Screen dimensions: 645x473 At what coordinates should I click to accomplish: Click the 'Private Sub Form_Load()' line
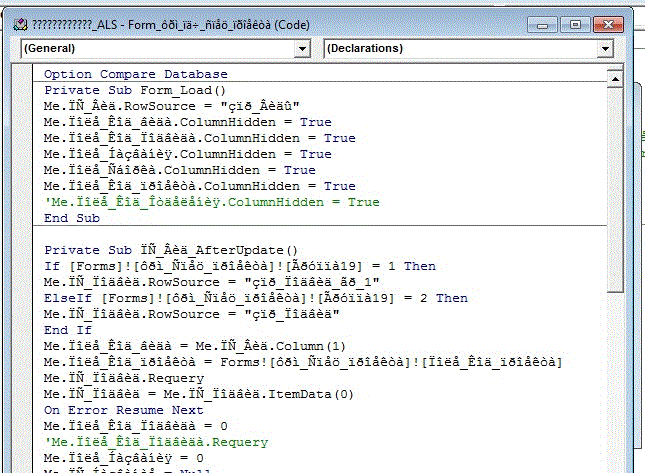point(135,90)
